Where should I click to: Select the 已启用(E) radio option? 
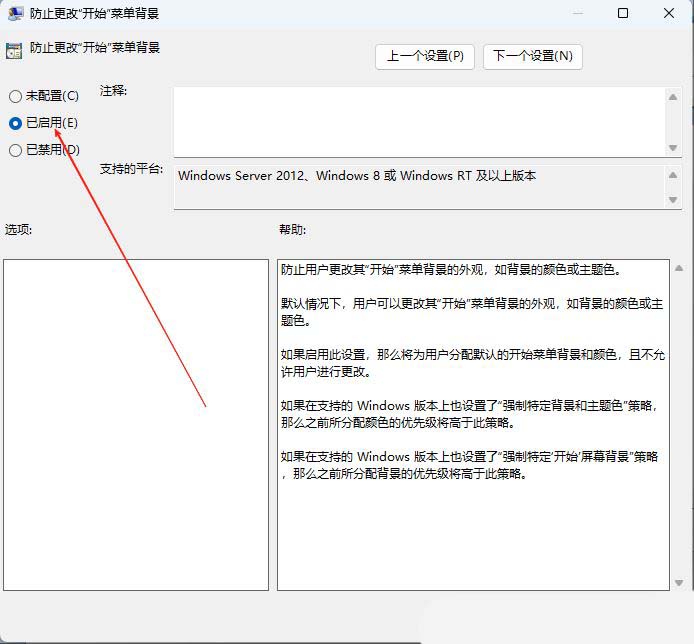click(x=15, y=123)
